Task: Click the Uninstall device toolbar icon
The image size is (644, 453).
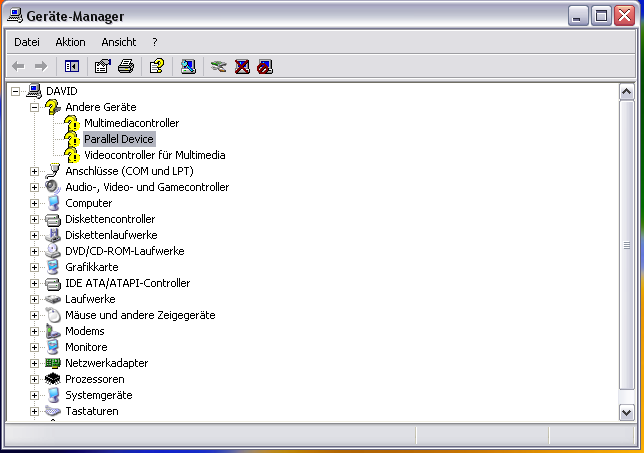Action: click(242, 67)
